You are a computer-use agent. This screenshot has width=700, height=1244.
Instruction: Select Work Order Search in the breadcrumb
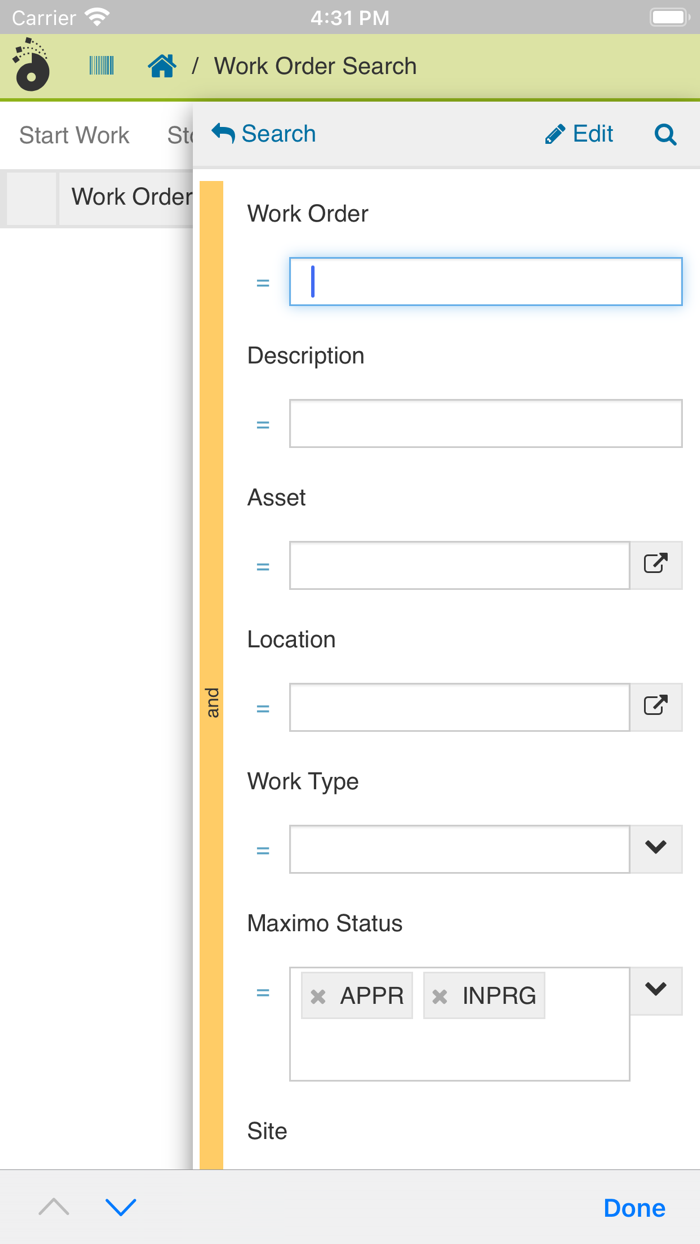pyautogui.click(x=315, y=65)
